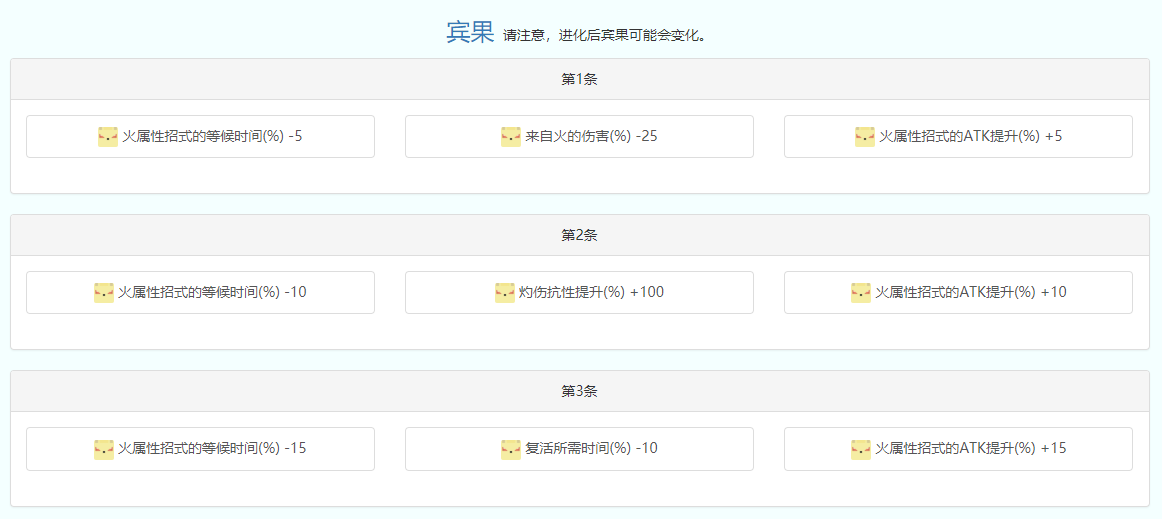Screen dimensions: 1162x519
Task: Click the 第2条 panel header
Action: [x=580, y=235]
